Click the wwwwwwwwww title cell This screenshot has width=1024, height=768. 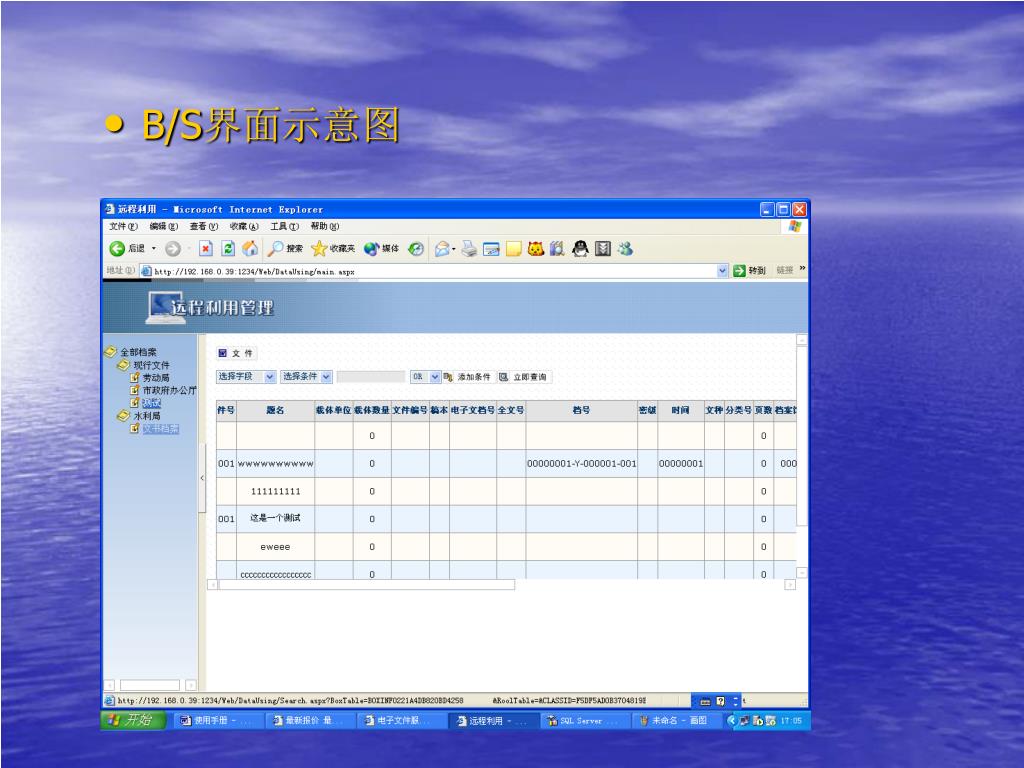[x=275, y=464]
